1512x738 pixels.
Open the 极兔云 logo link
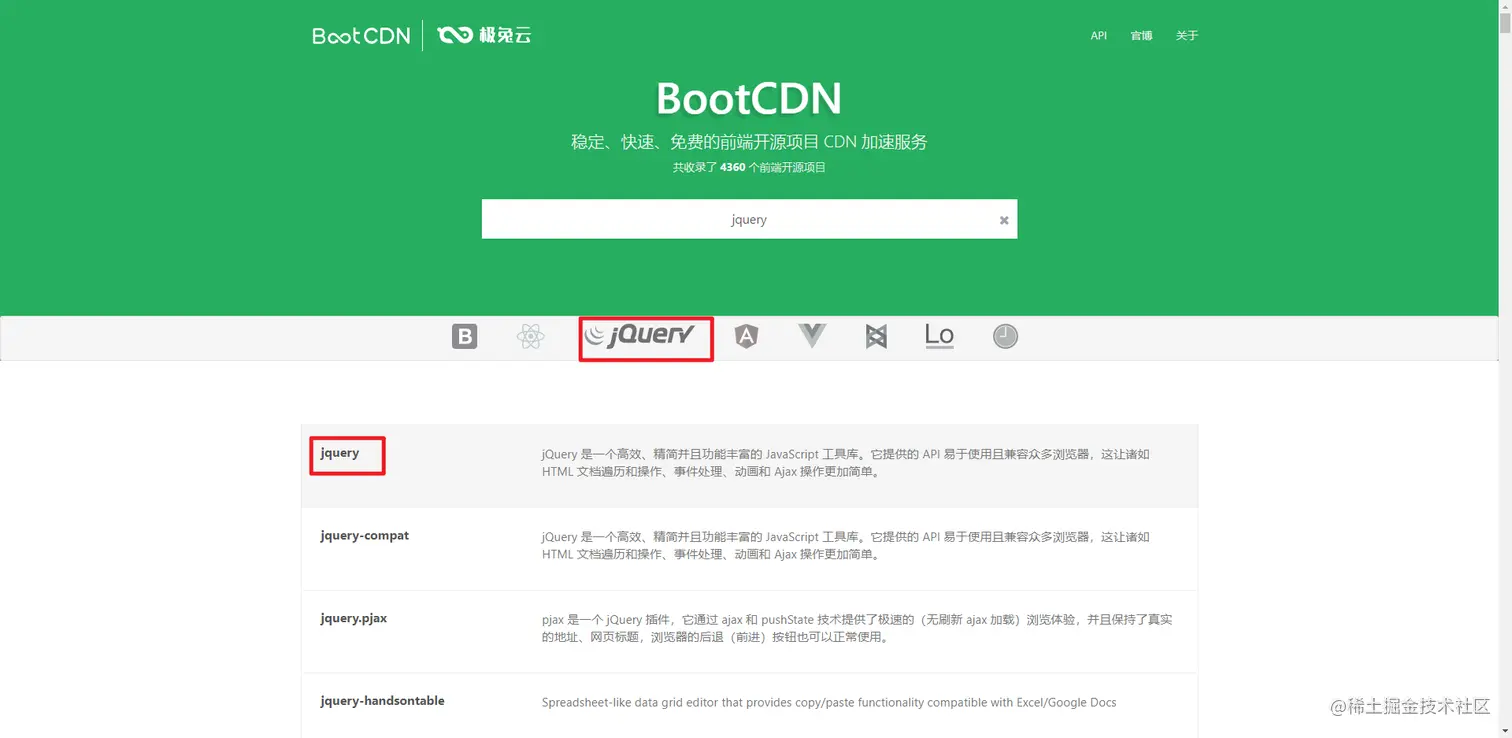(485, 36)
